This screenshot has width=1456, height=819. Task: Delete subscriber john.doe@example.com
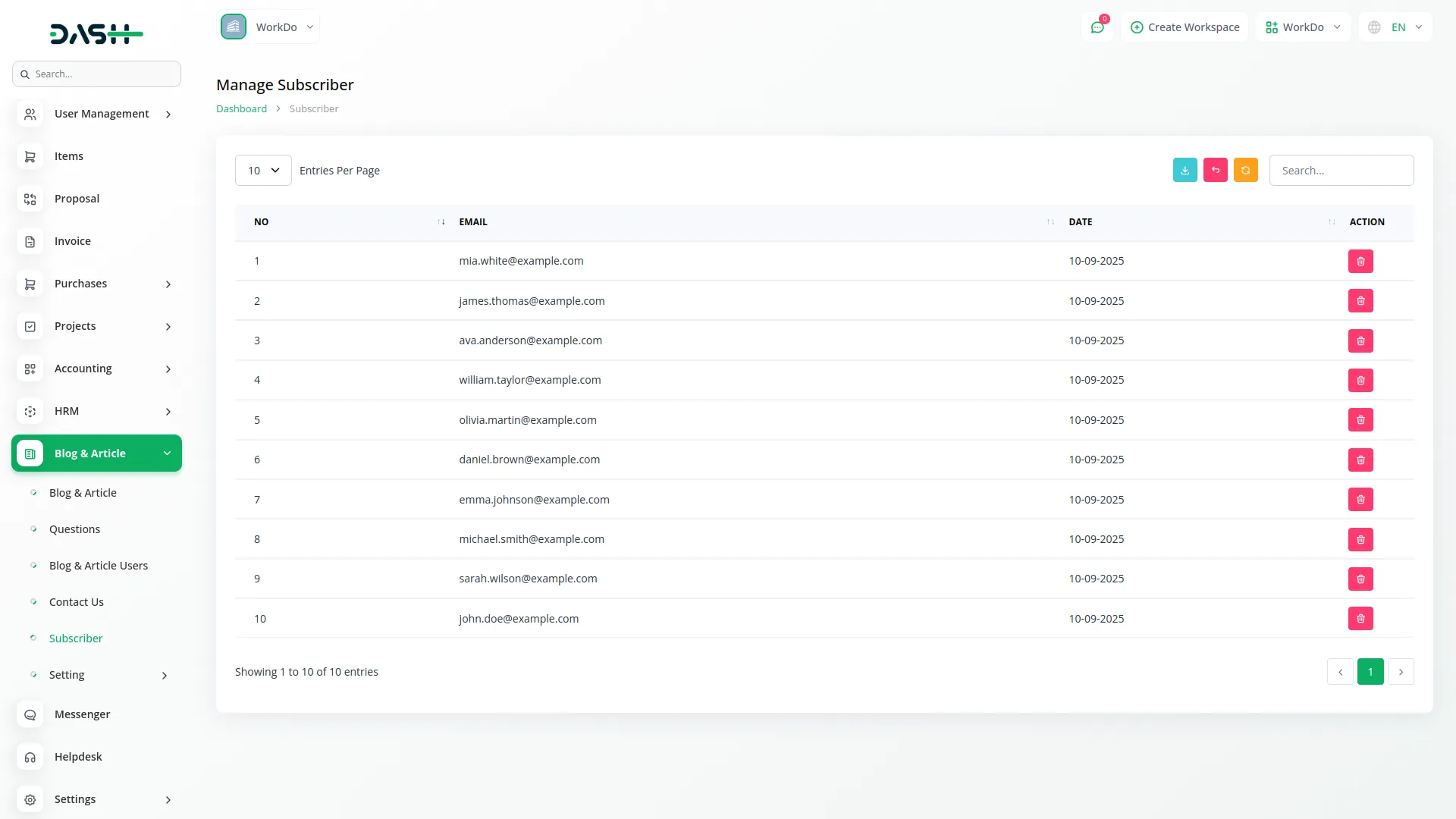coord(1360,619)
